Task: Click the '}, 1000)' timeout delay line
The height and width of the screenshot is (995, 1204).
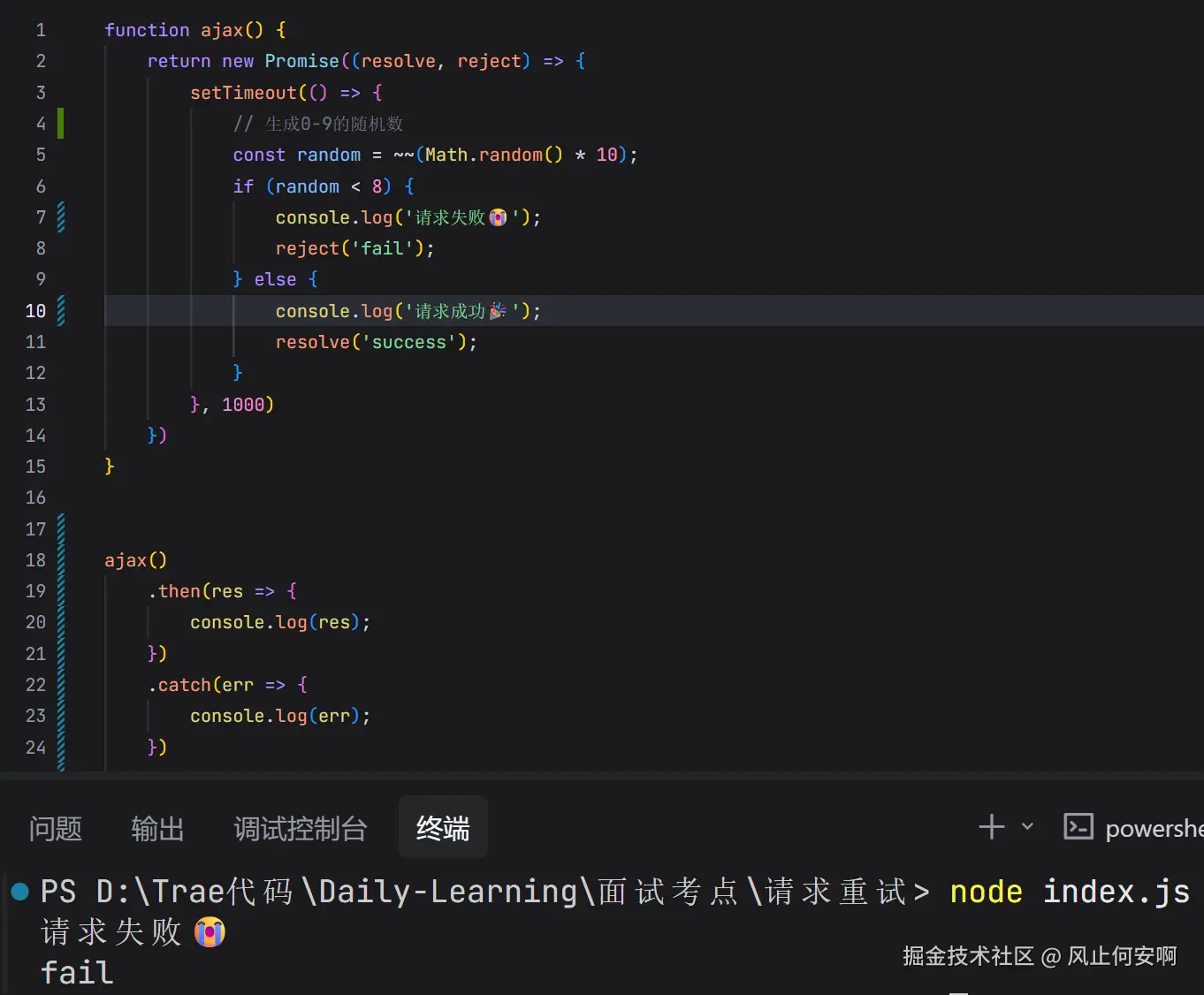Action: click(232, 405)
